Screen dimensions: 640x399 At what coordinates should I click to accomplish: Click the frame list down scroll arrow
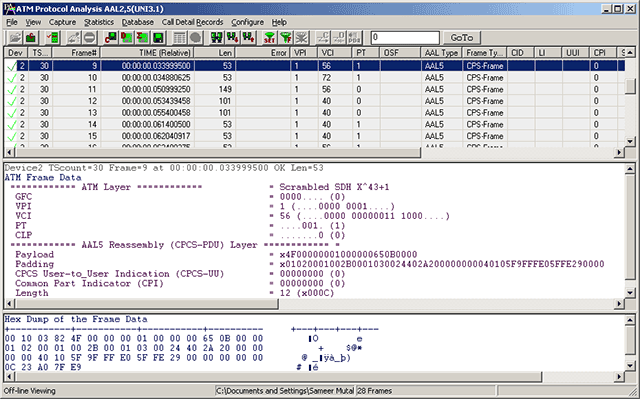pos(630,142)
